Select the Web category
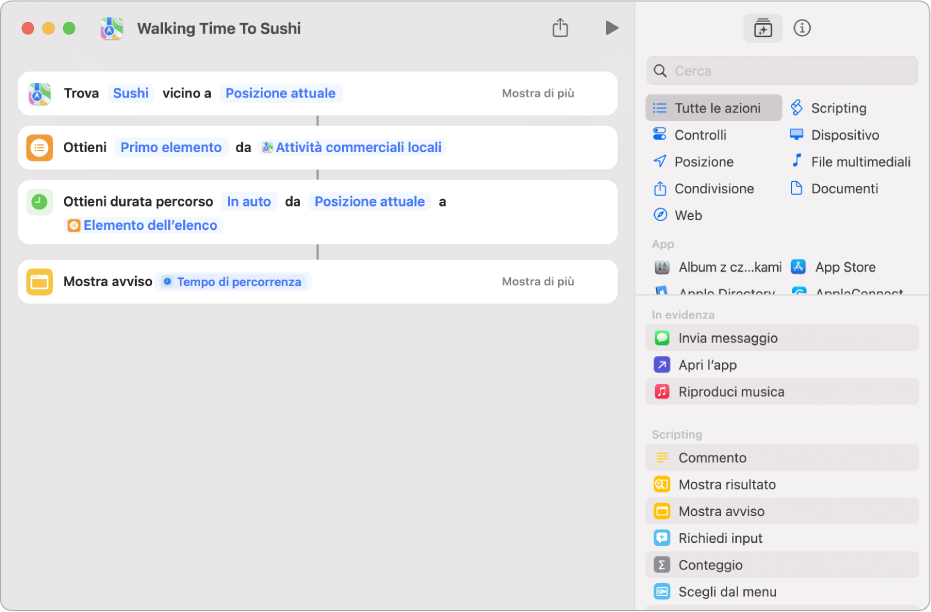This screenshot has width=931, height=612. [x=687, y=215]
